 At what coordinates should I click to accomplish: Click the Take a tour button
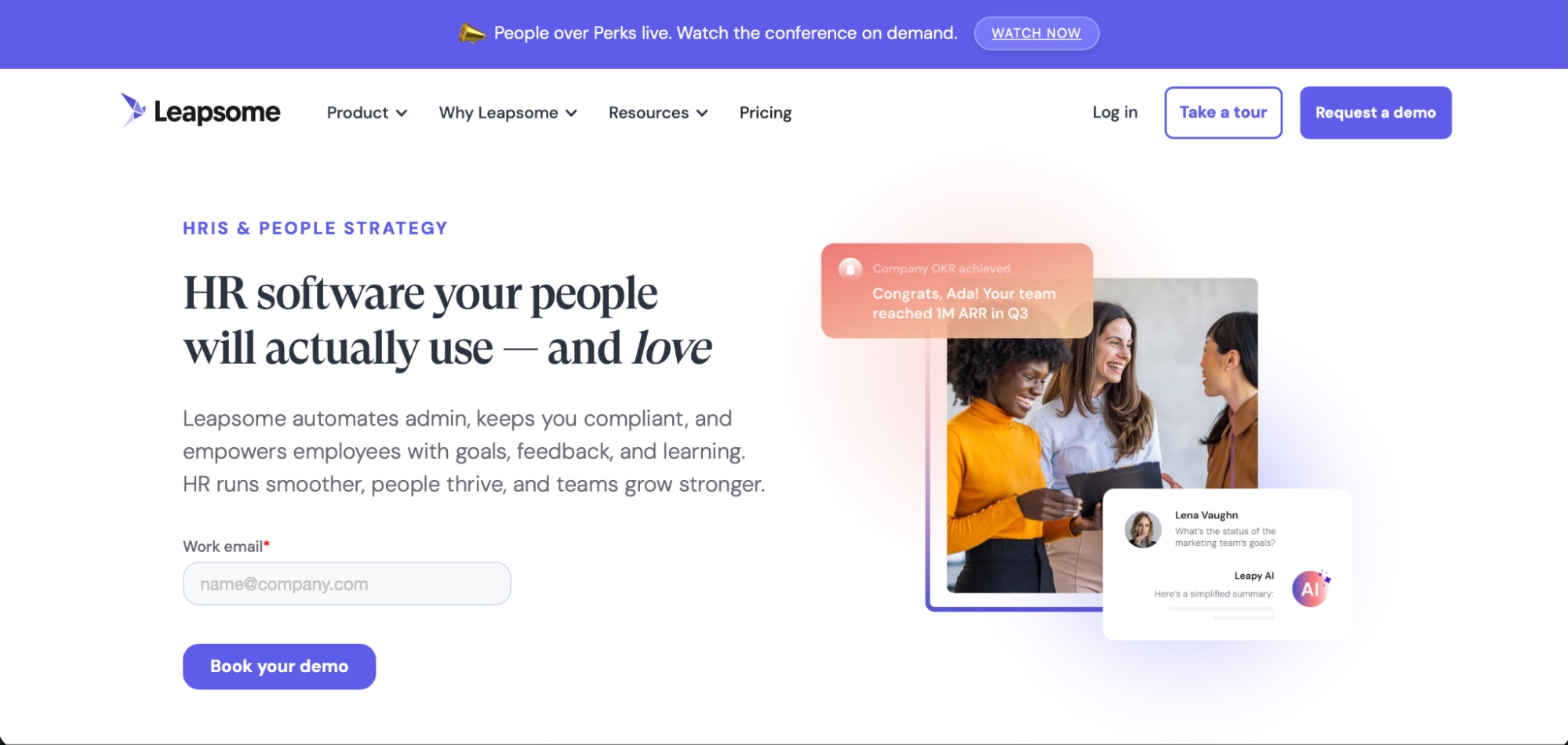pyautogui.click(x=1223, y=113)
